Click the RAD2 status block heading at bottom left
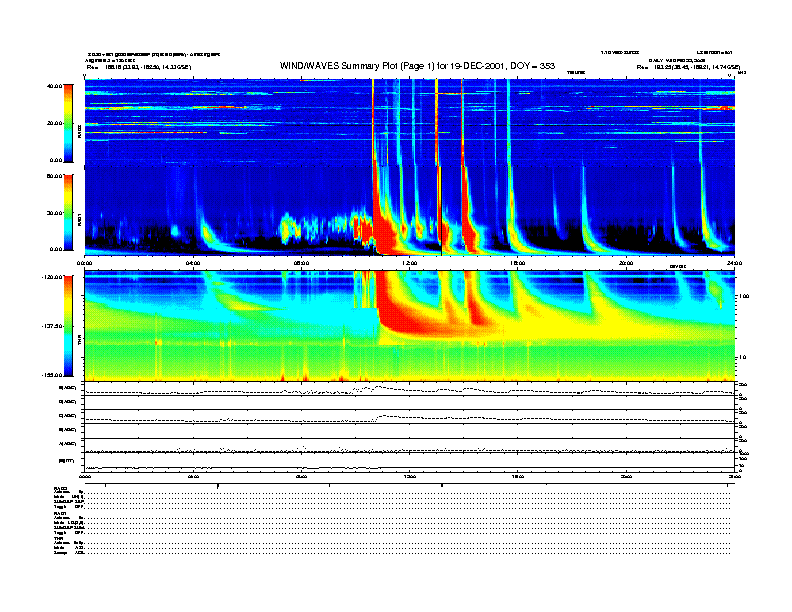 click(61, 487)
